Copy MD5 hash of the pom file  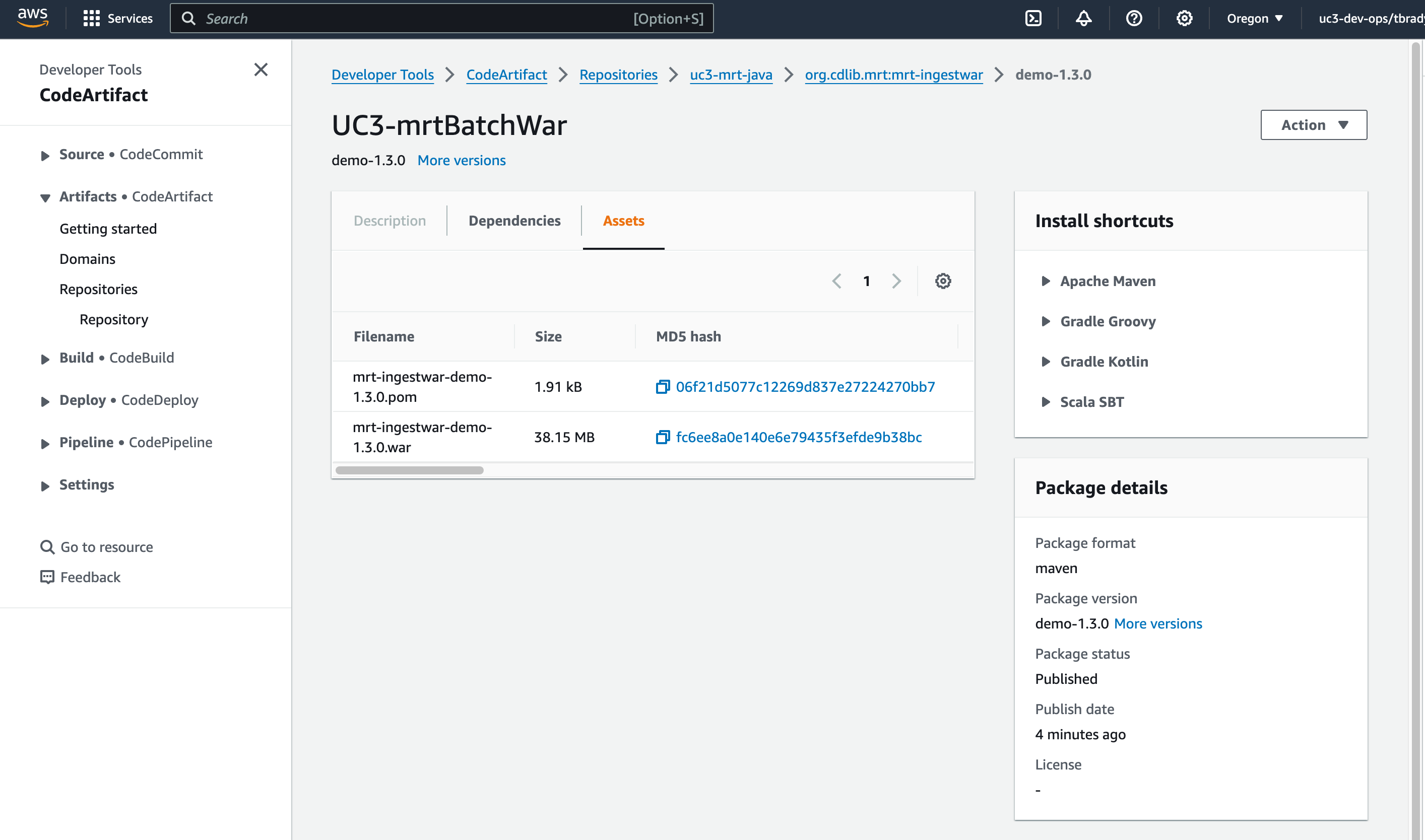tap(662, 387)
